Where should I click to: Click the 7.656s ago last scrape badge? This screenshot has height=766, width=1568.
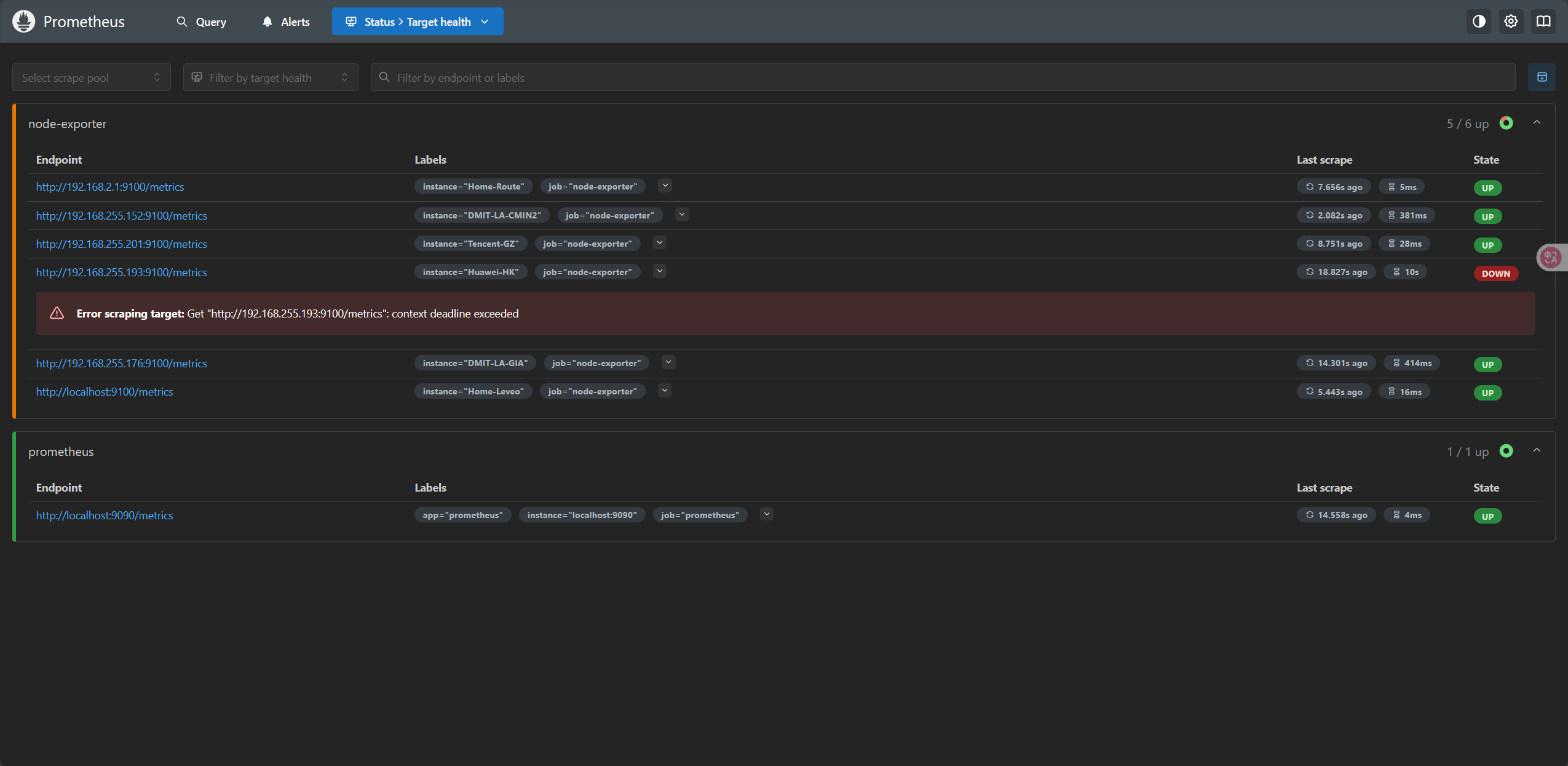coord(1334,187)
